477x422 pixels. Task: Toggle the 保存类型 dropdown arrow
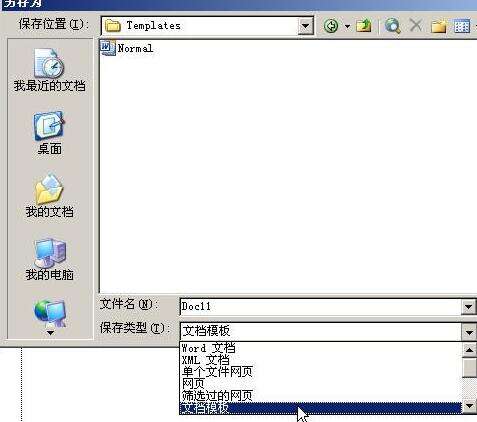pyautogui.click(x=468, y=332)
